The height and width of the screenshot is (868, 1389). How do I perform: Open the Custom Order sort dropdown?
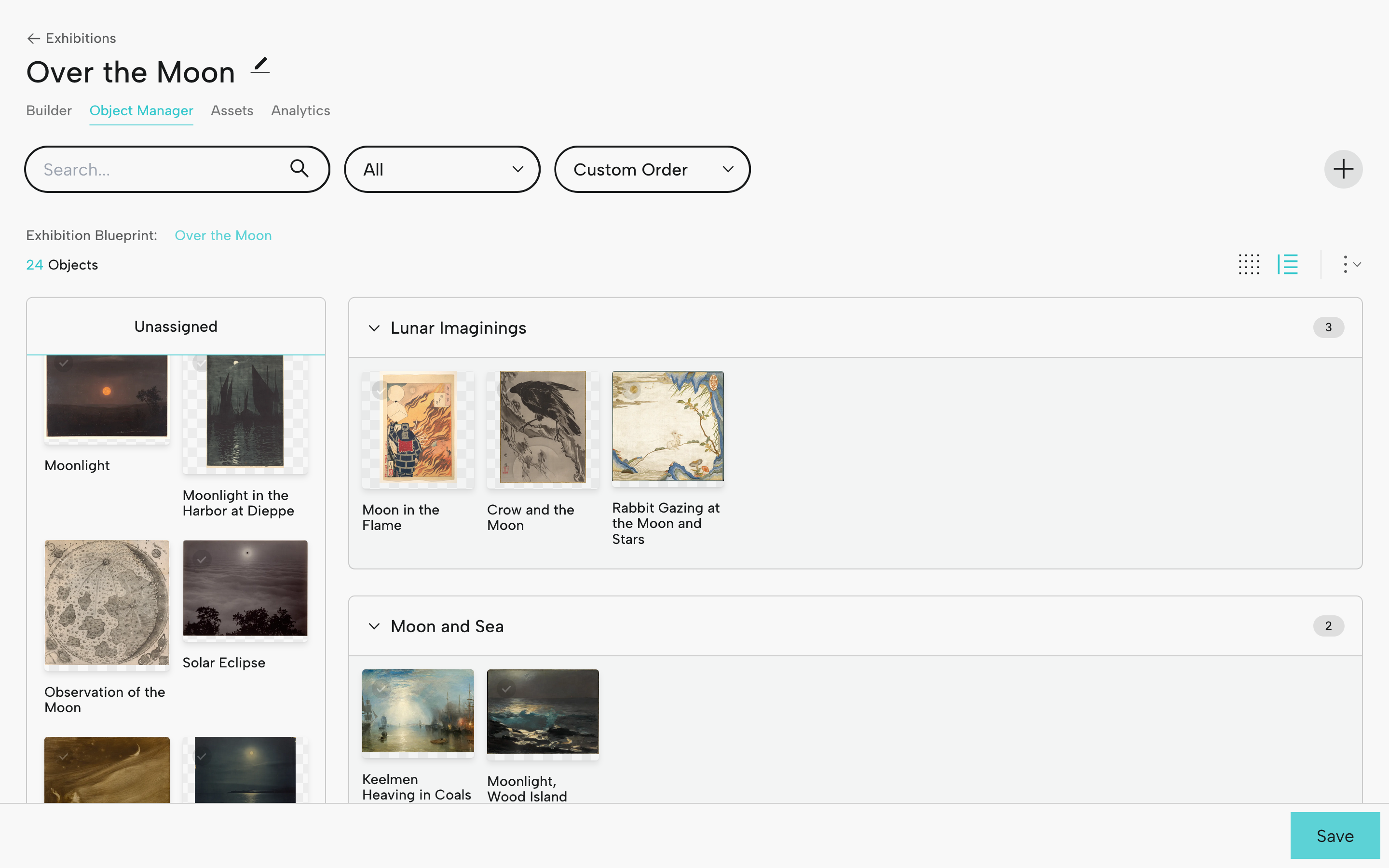[652, 169]
